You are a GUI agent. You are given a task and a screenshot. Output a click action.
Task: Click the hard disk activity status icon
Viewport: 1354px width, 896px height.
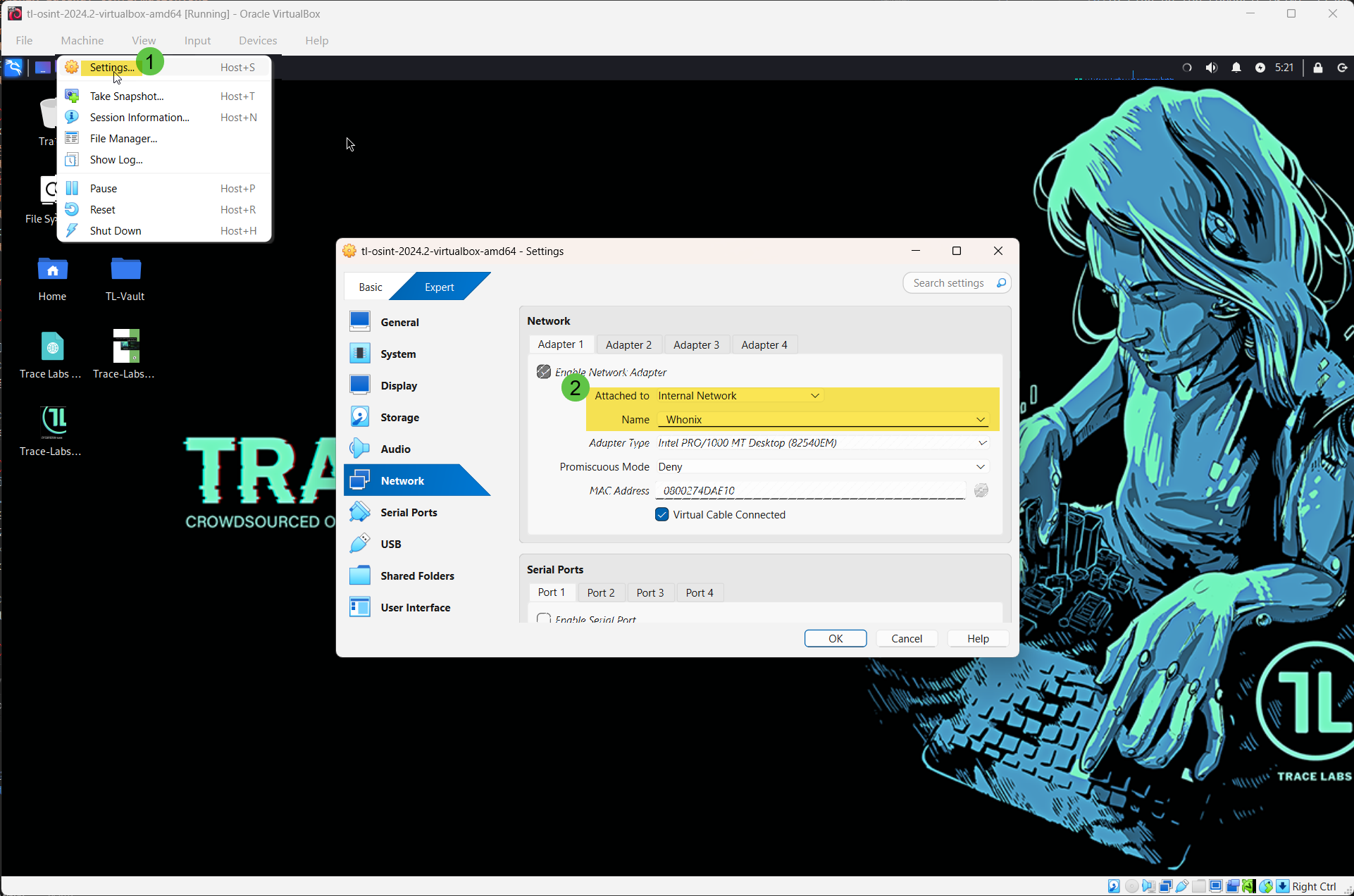tap(1114, 886)
